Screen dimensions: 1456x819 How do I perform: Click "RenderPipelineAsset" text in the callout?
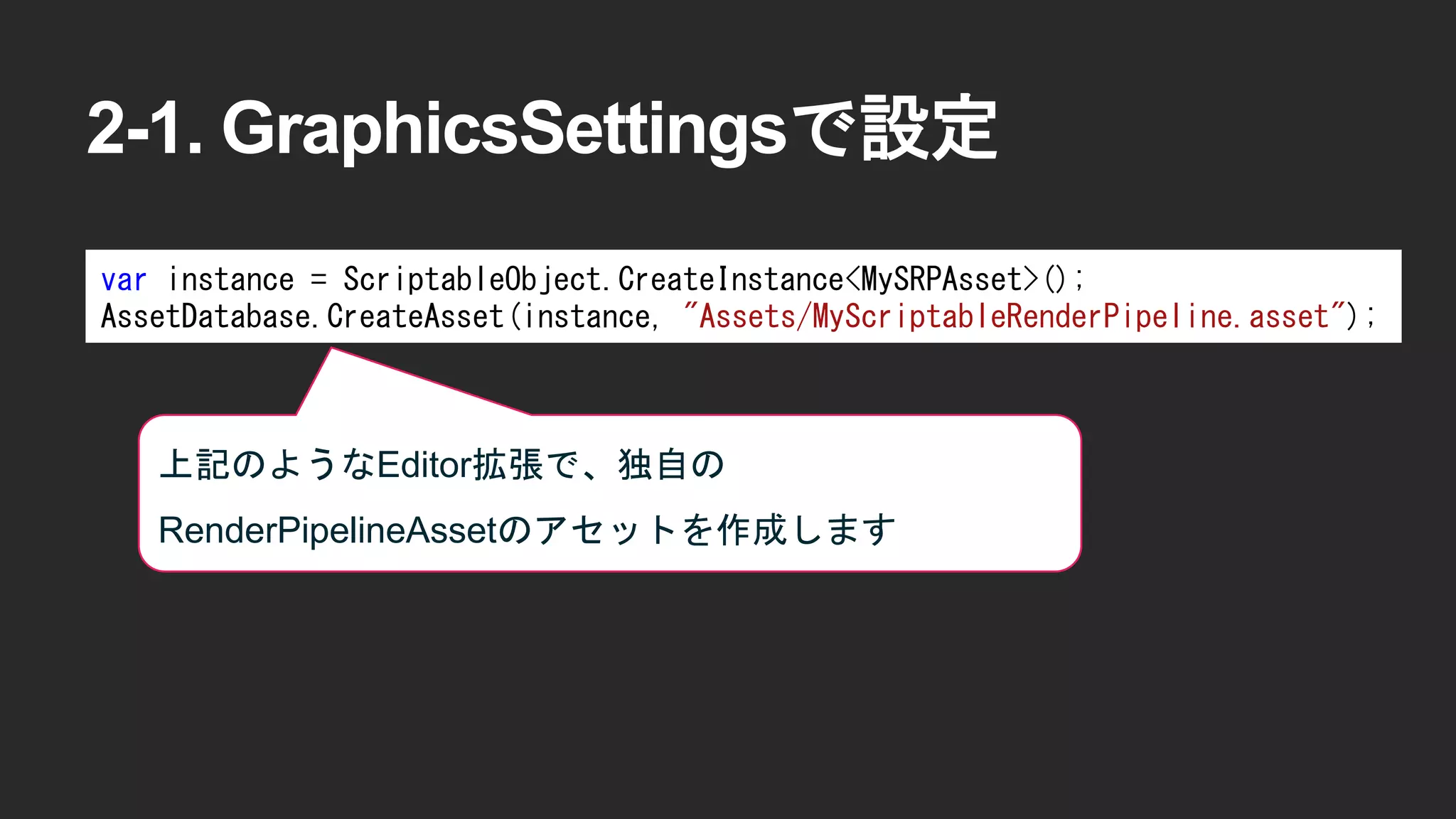[x=327, y=530]
